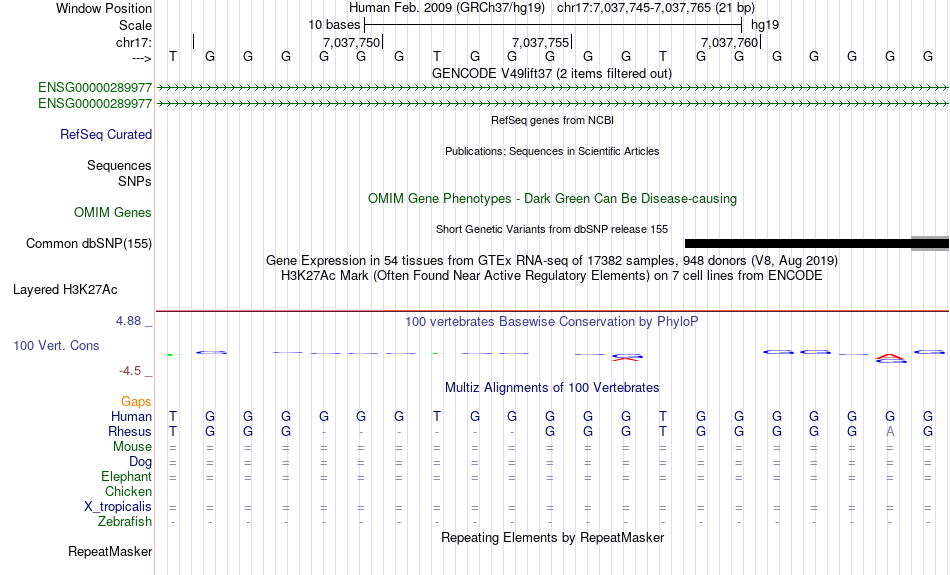Open the Multiz Alignments of 100 Vertebrates title
950x575 pixels.
coord(552,387)
